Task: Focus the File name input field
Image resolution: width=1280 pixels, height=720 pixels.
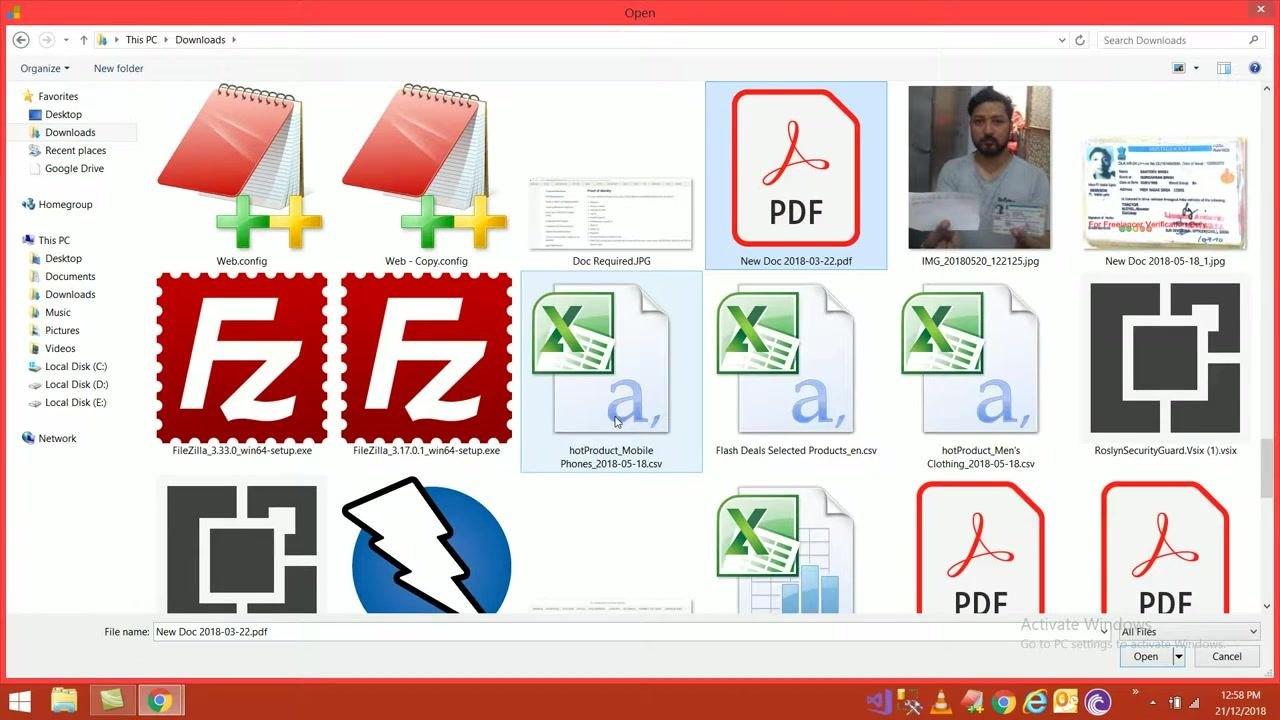Action: tap(632, 632)
